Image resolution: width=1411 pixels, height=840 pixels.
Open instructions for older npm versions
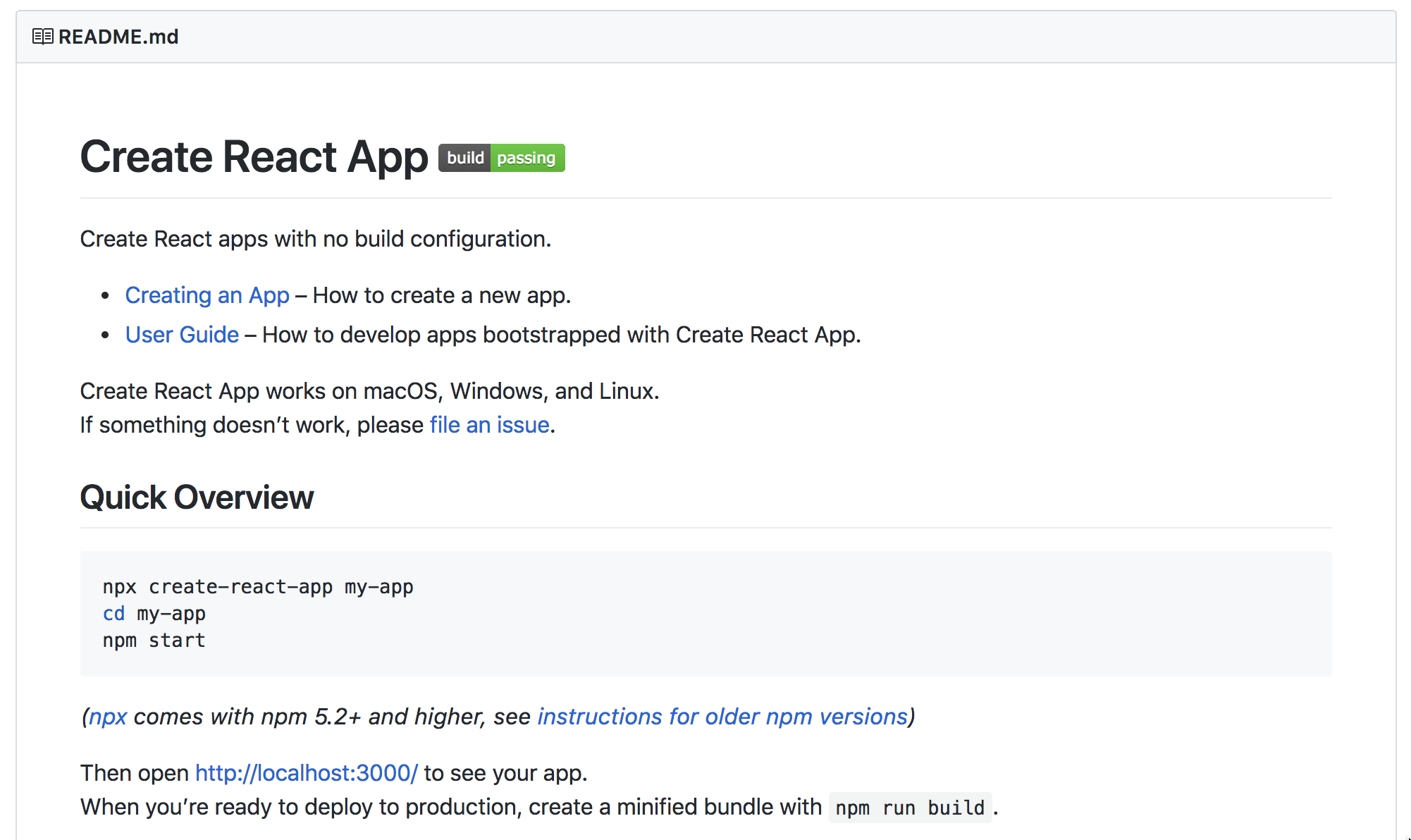[x=722, y=717]
